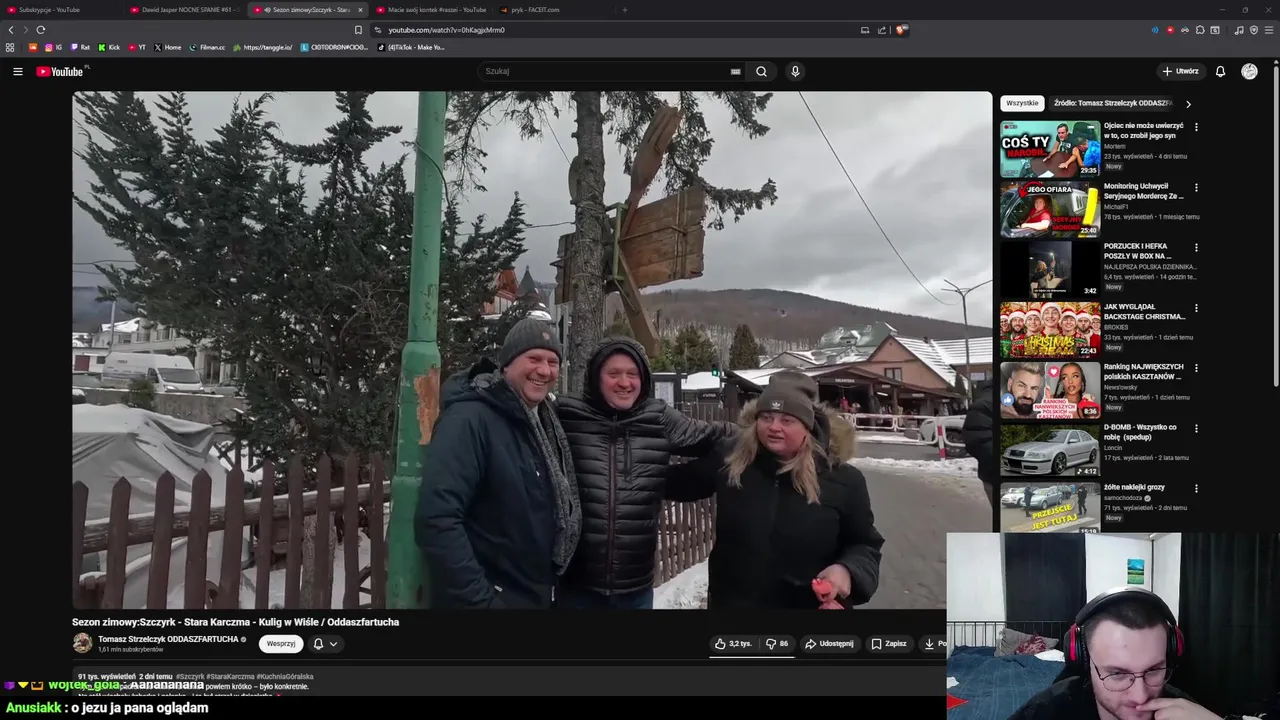This screenshot has width=1280, height=720.
Task: Open a new browser tab
Action: point(625,10)
